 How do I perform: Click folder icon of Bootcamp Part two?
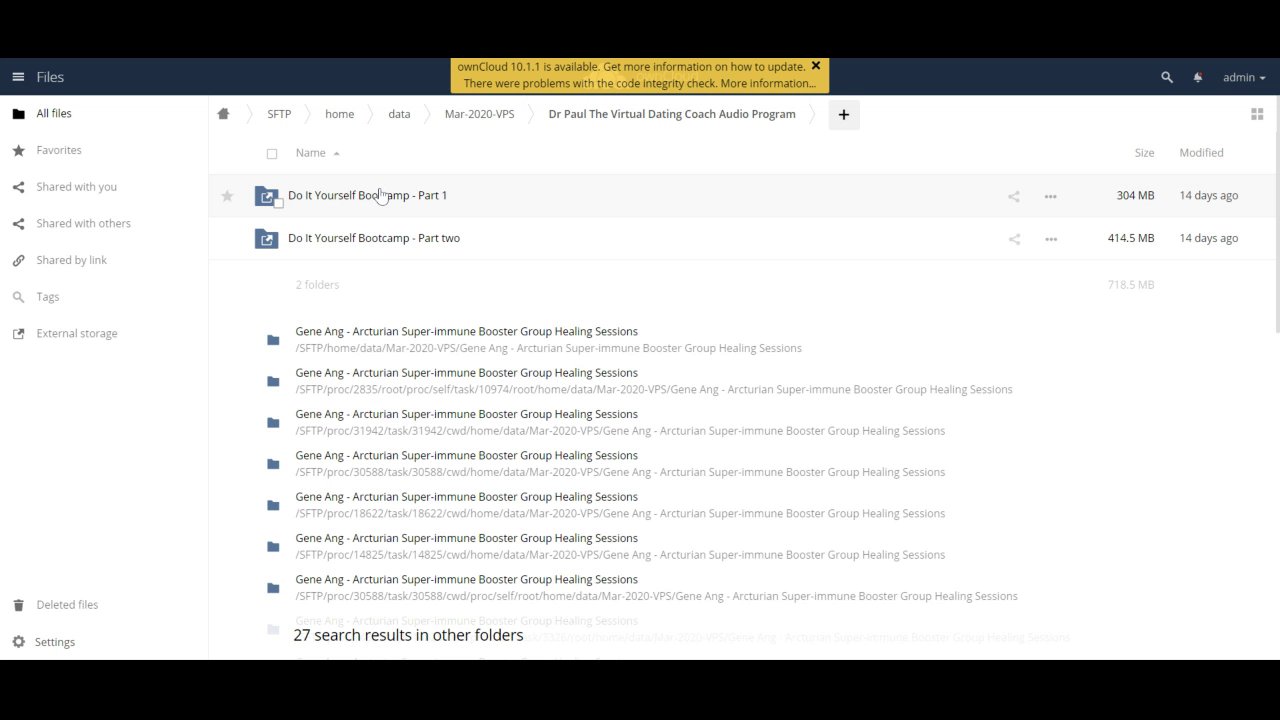[266, 239]
